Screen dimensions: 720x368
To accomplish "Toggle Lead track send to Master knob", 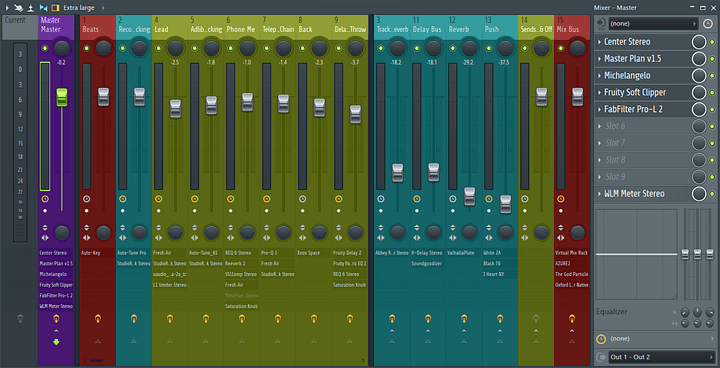I will click(x=170, y=318).
